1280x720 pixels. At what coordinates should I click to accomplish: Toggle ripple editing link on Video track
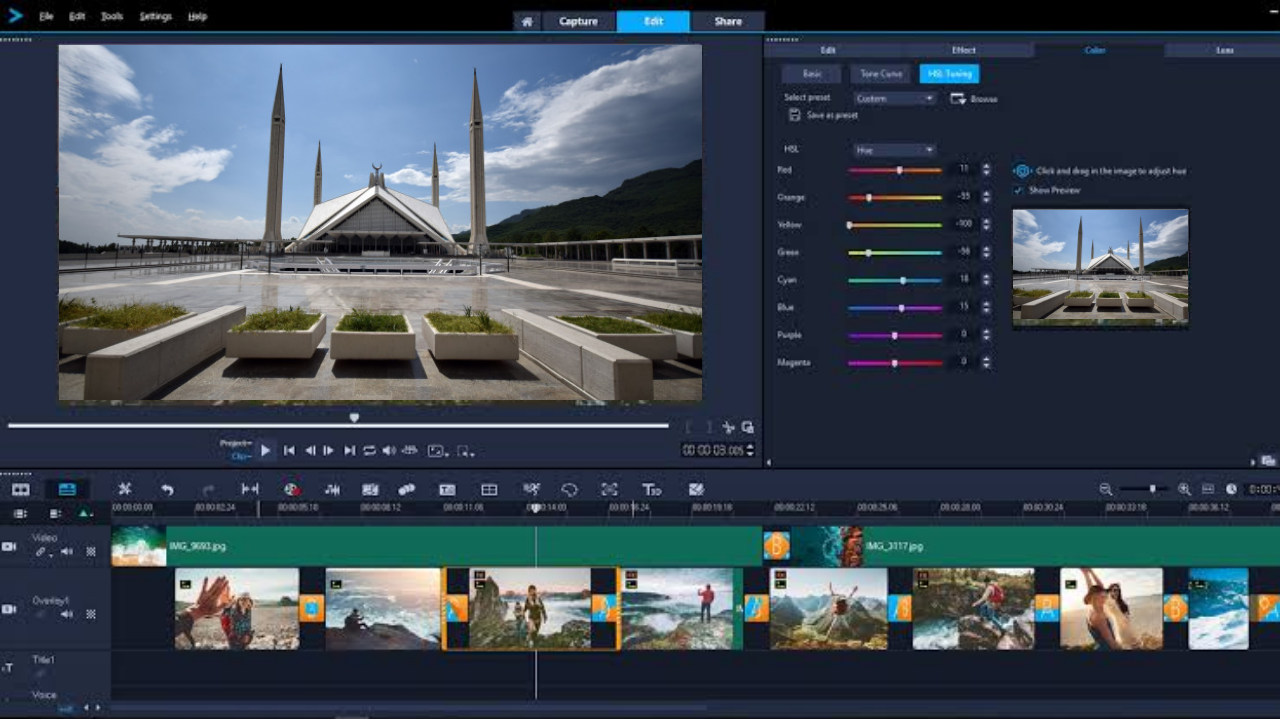point(41,551)
